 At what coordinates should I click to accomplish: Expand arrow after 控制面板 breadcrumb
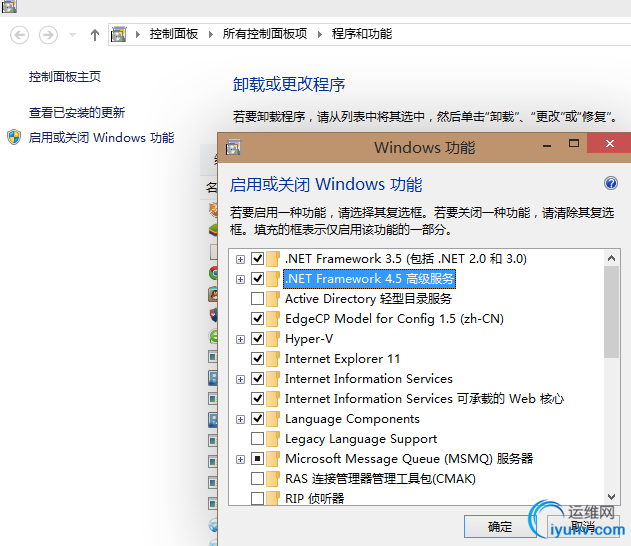tap(138, 35)
